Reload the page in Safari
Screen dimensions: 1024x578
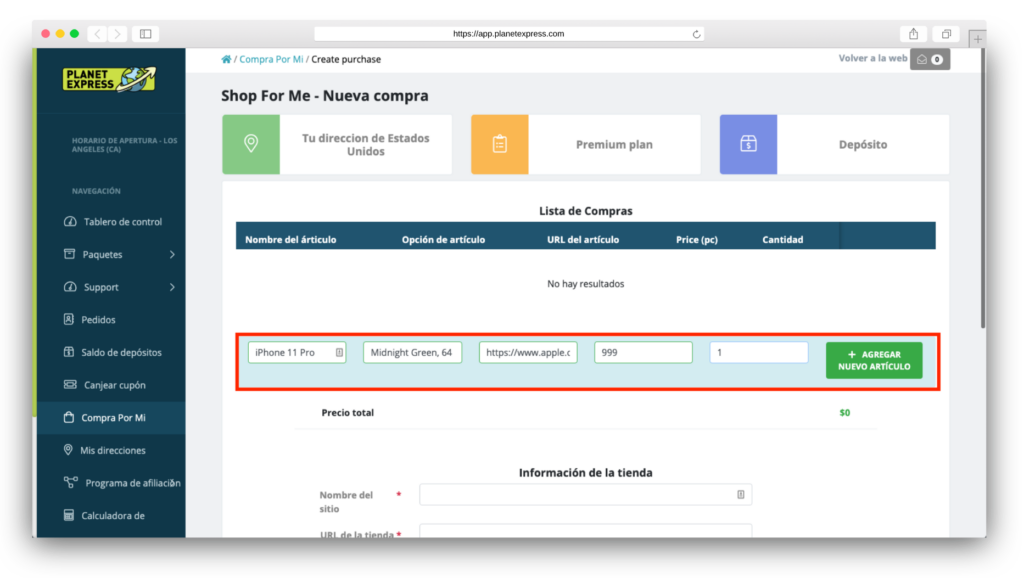pos(696,34)
